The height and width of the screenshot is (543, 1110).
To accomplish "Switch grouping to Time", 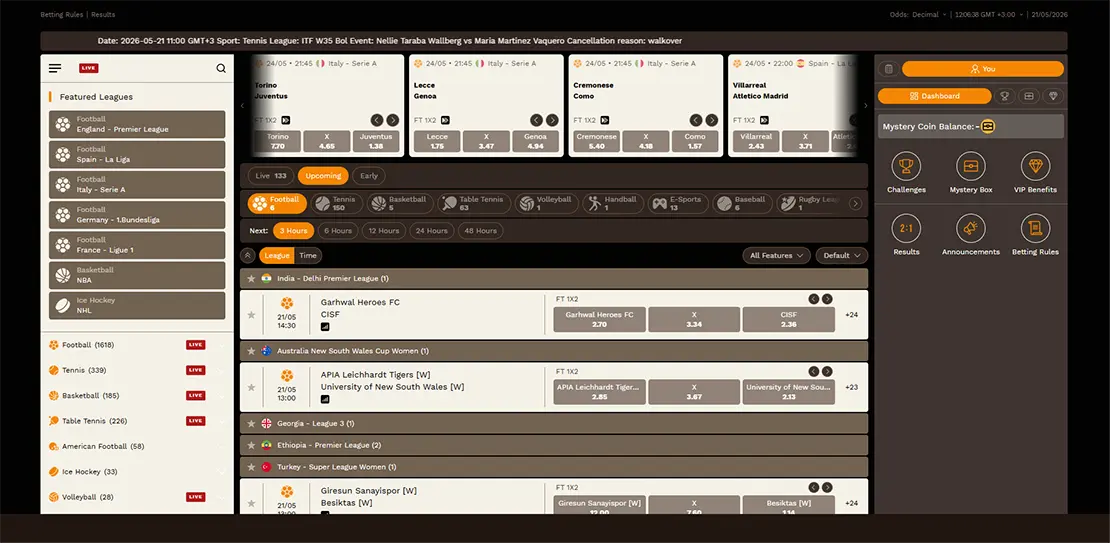I will (308, 256).
